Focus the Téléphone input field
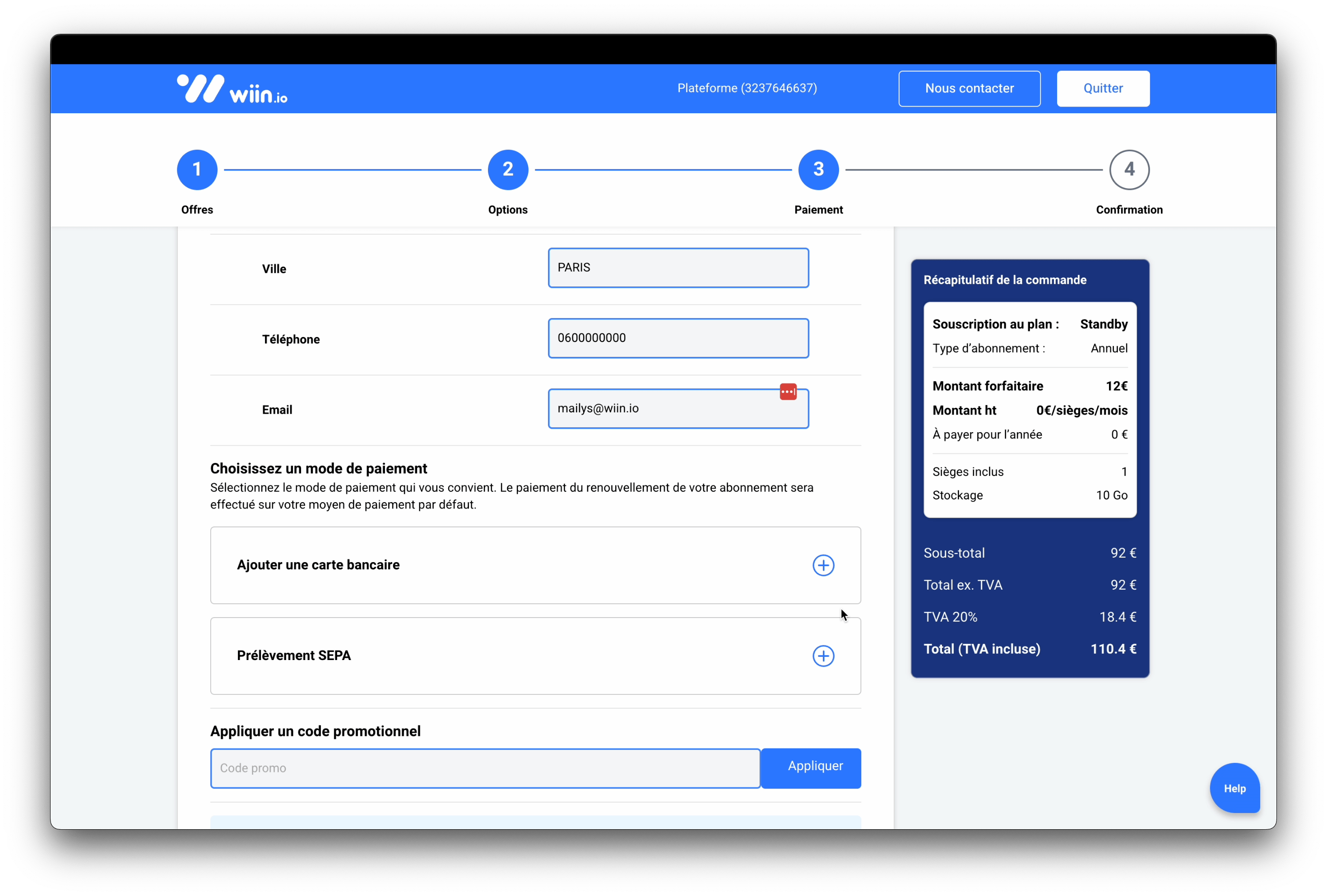 click(x=678, y=338)
